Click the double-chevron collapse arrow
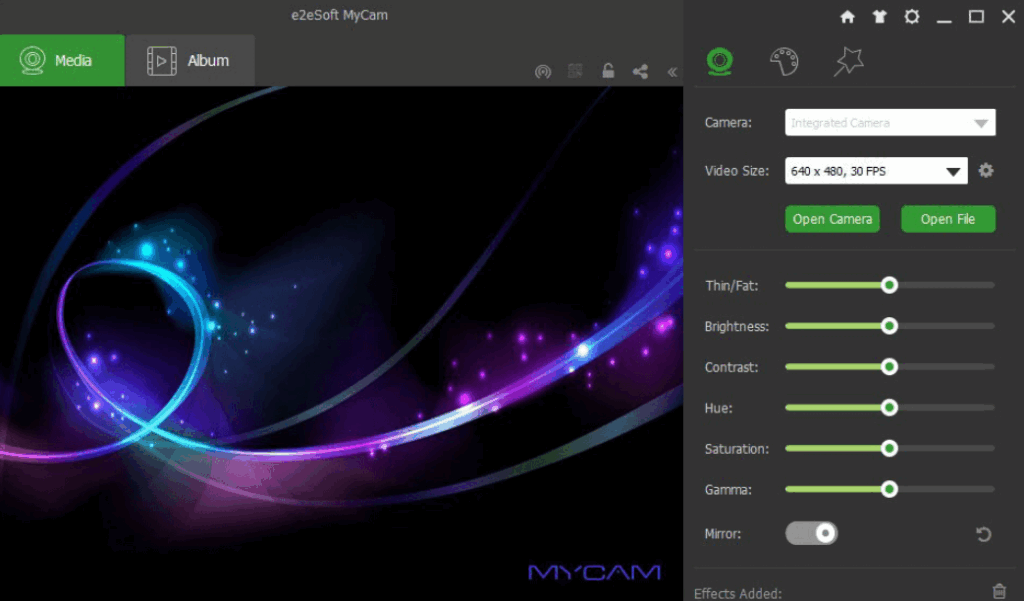Image resolution: width=1024 pixels, height=601 pixels. 672,72
